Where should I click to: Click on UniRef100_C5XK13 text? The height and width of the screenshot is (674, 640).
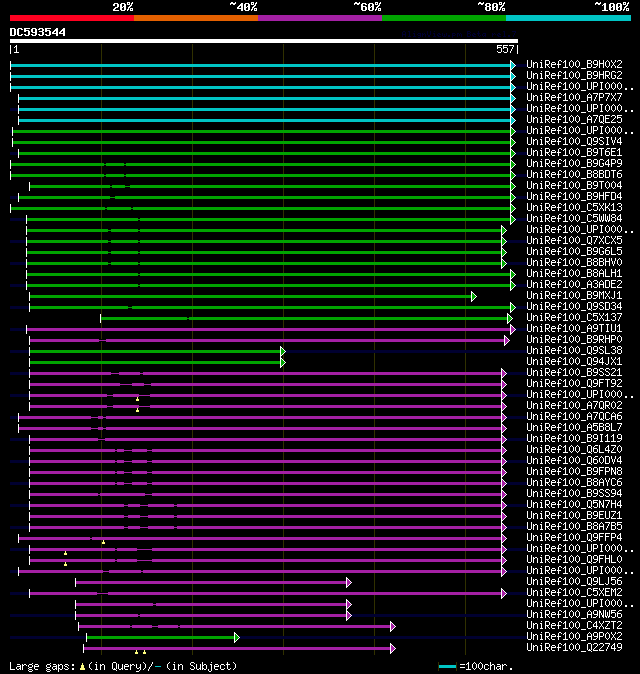tap(574, 208)
